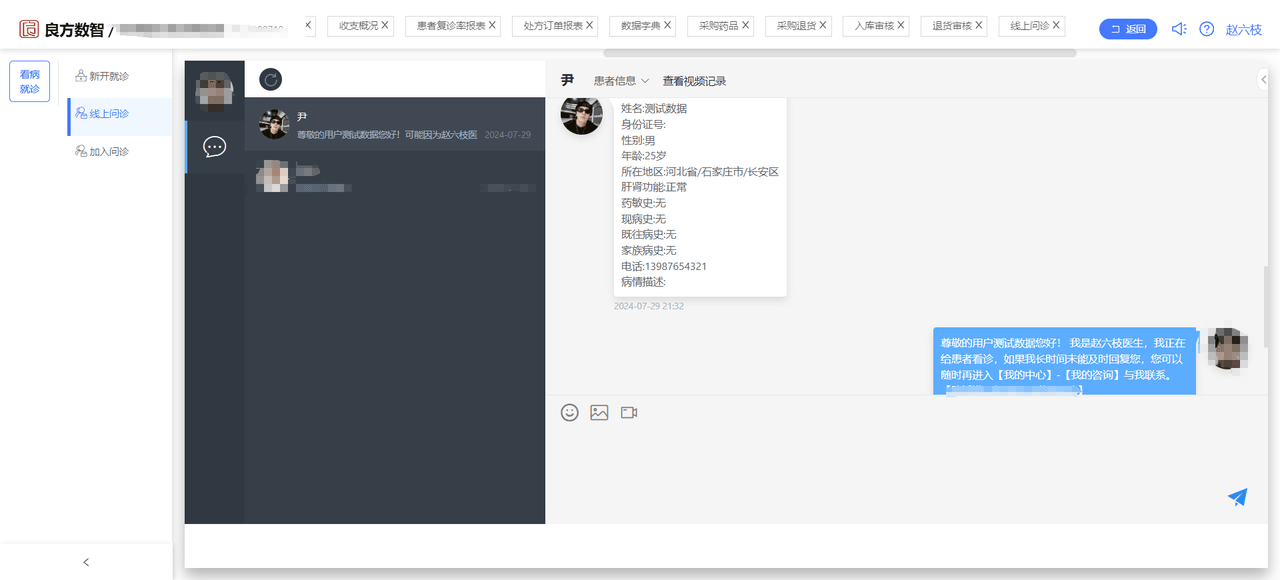Screen dimensions: 1280x580
Task: Close the 线上问诊 tab
Action: (1057, 25)
